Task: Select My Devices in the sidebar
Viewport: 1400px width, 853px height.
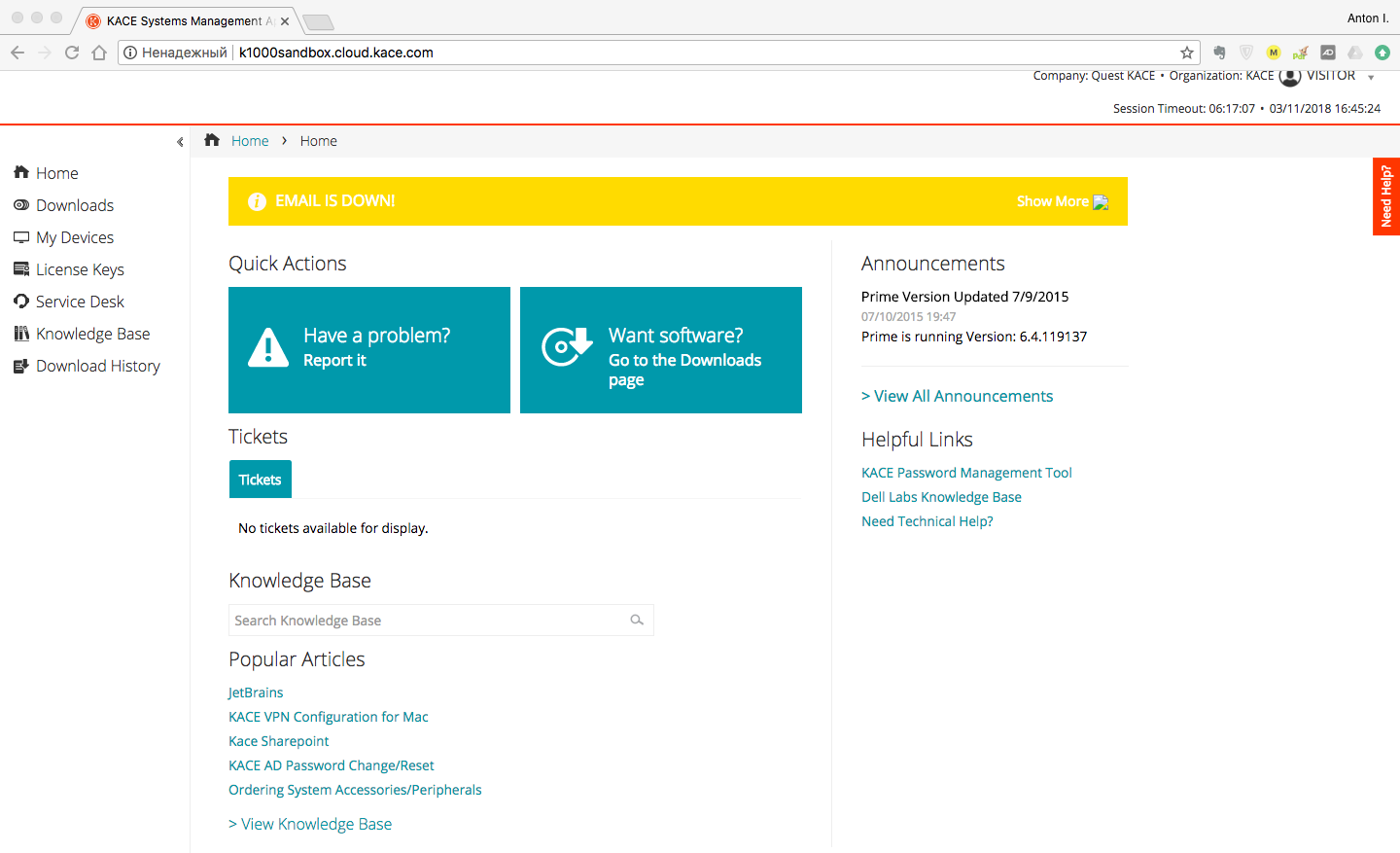Action: pyautogui.click(x=75, y=237)
